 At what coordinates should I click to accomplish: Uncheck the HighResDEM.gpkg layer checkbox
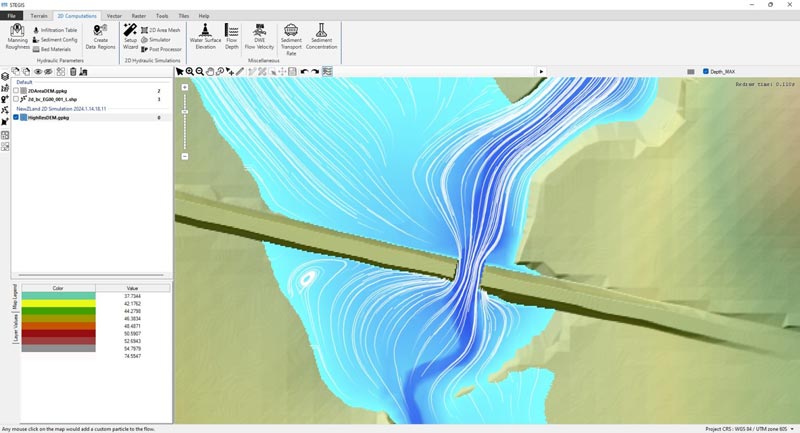tap(17, 117)
